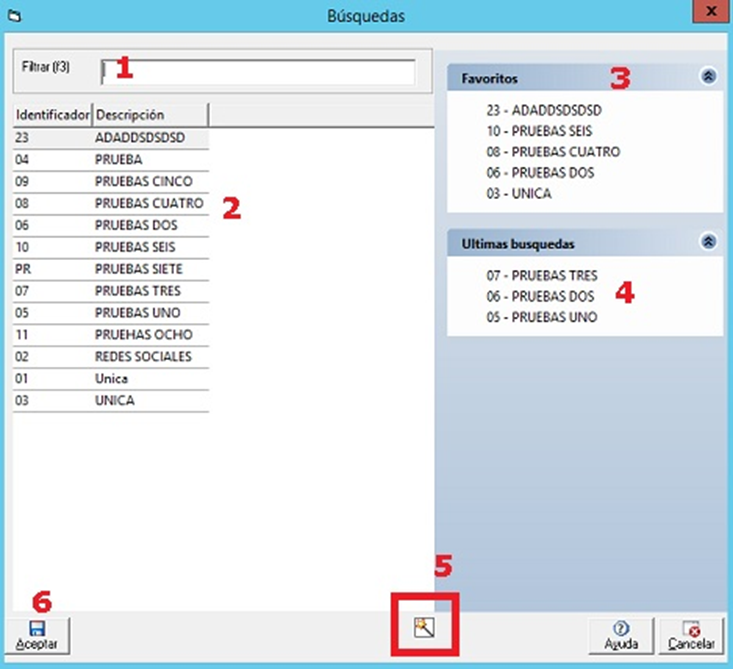This screenshot has width=733, height=669.
Task: Select the PRUEBAS CINCO row
Action: (110, 181)
